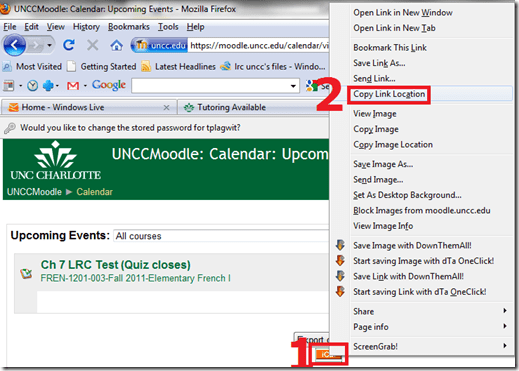Close the Home - Windows Live tab
This screenshot has width=519, height=371.
[166, 108]
